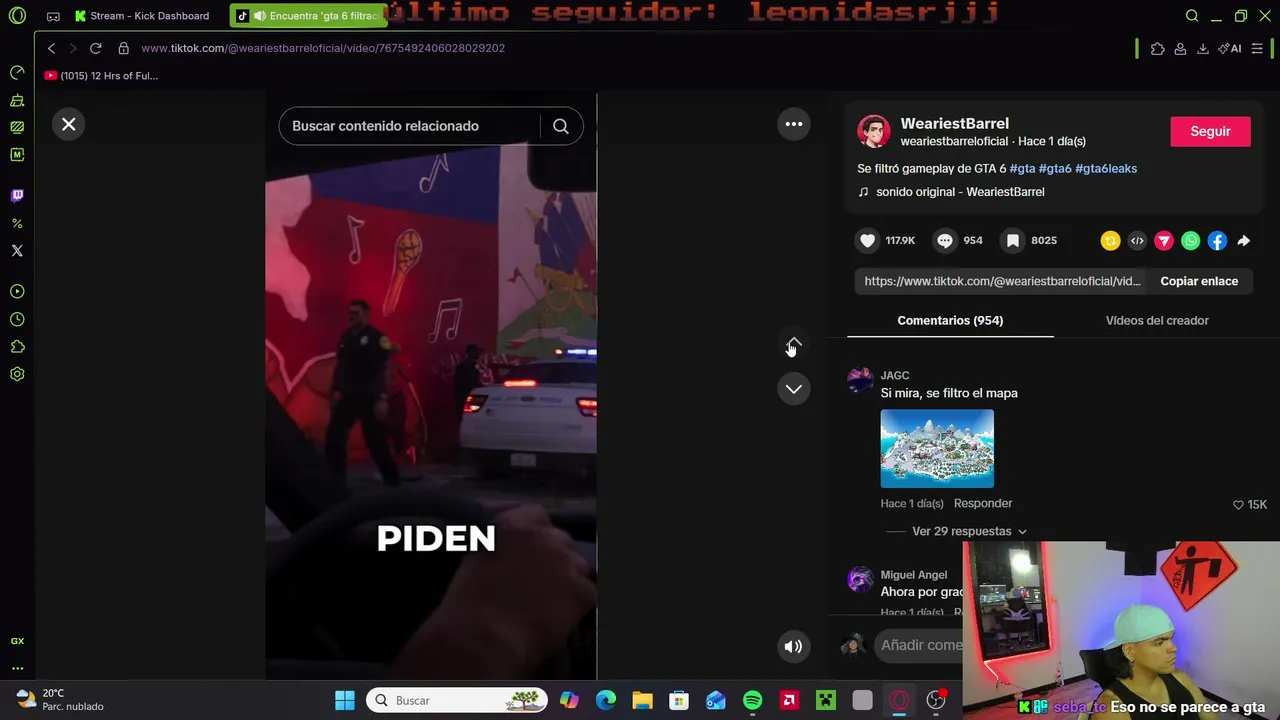Viewport: 1280px width, 720px height.
Task: Open the #gta6 hashtag
Action: point(1055,168)
